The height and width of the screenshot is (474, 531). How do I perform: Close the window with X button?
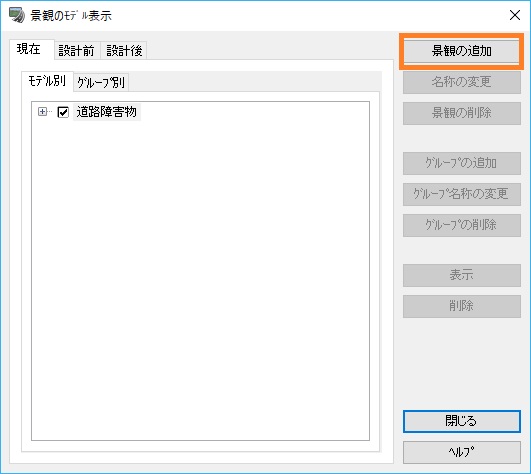tap(515, 15)
